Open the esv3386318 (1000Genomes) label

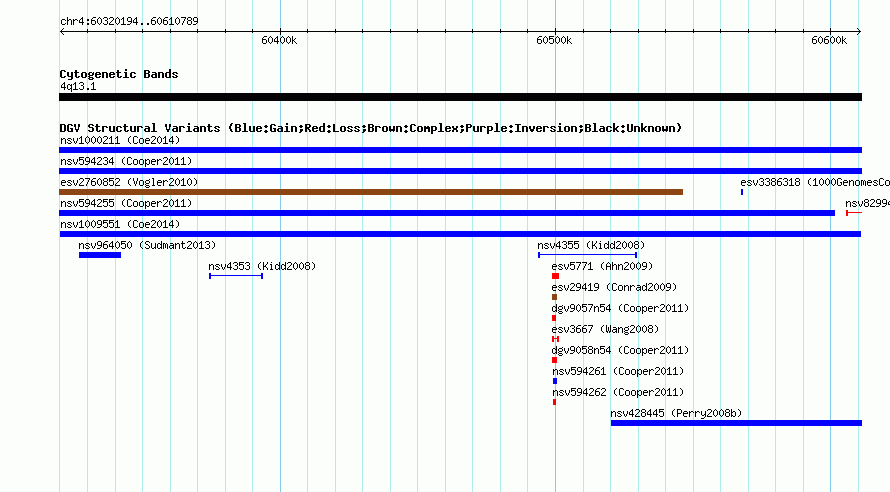815,182
